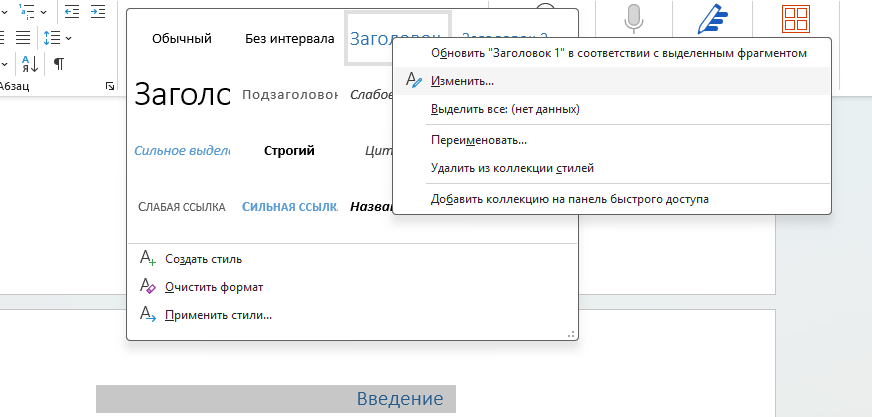
Task: Justify the paragraph text
Action: [23, 38]
